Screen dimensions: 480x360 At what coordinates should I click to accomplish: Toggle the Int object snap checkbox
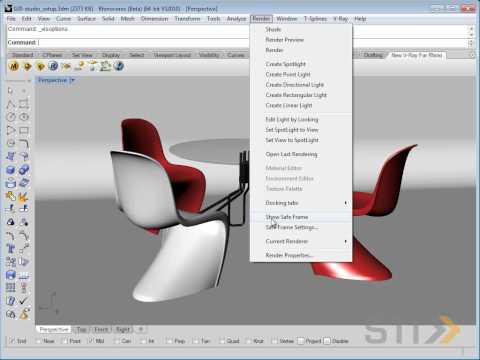(143, 341)
